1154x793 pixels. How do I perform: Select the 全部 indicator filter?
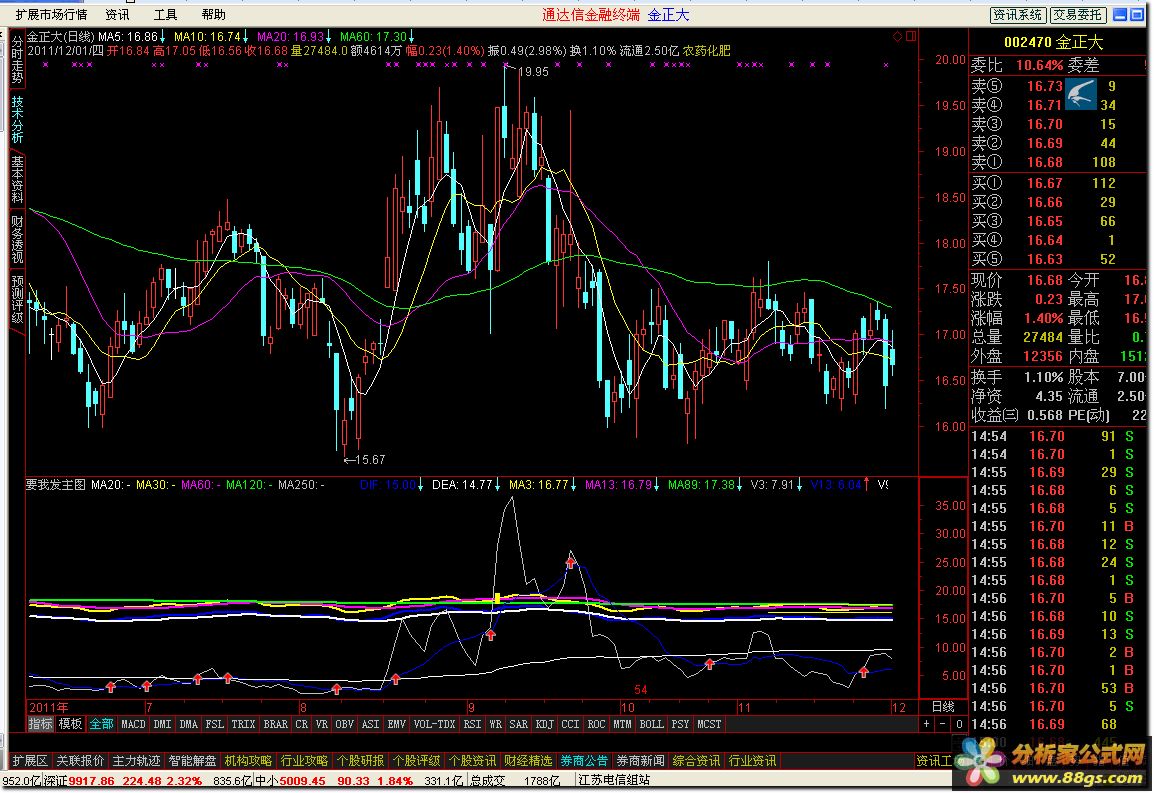point(102,725)
